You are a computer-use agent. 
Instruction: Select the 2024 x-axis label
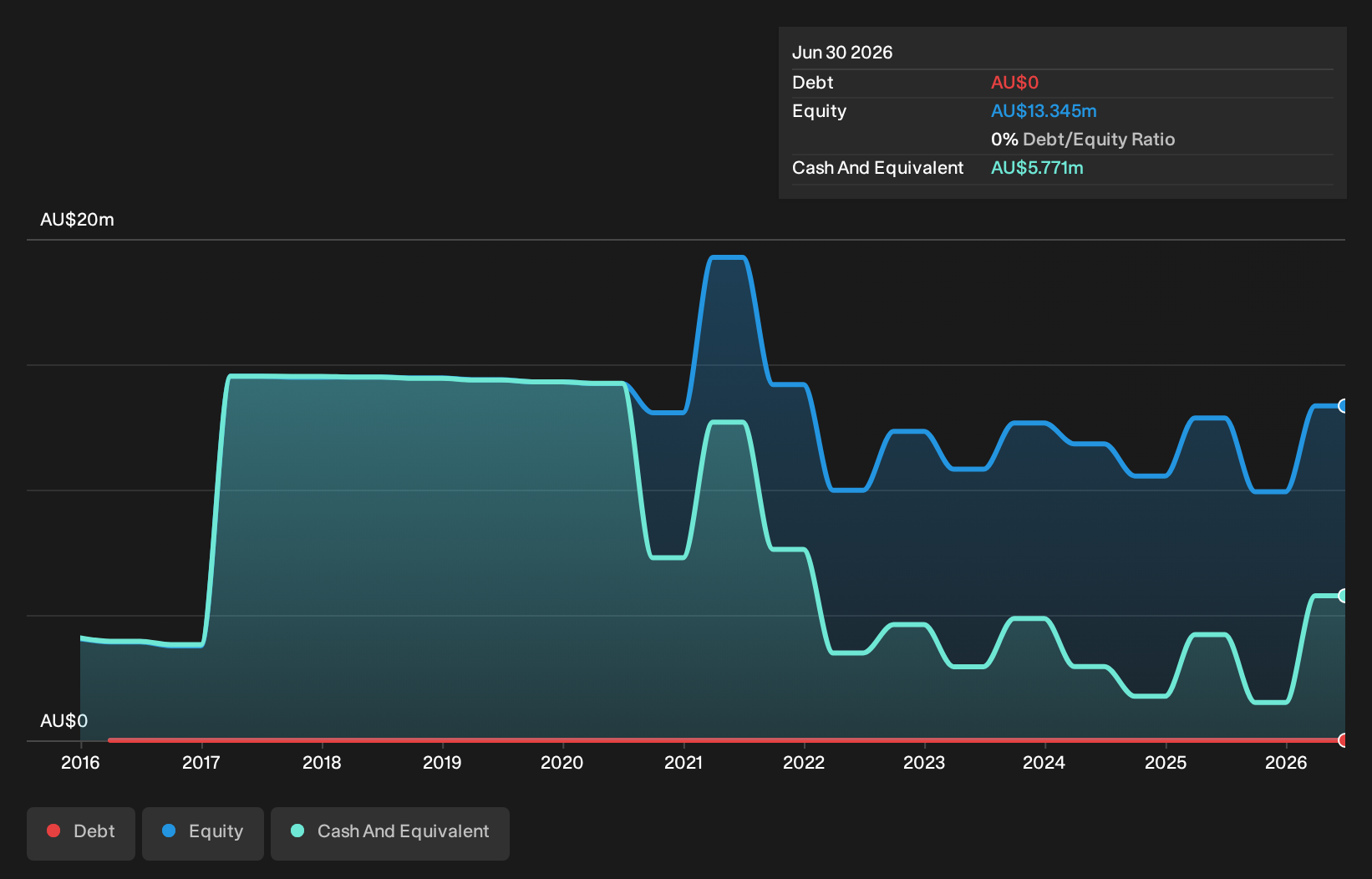[1044, 763]
